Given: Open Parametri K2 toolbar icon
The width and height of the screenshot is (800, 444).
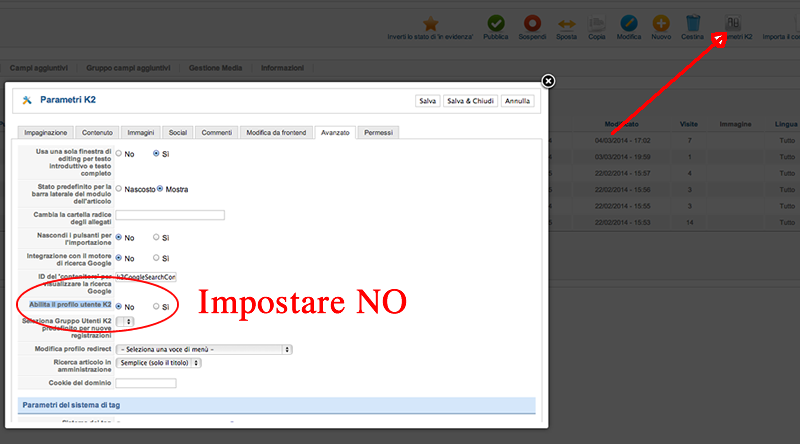Looking at the screenshot, I should [733, 23].
